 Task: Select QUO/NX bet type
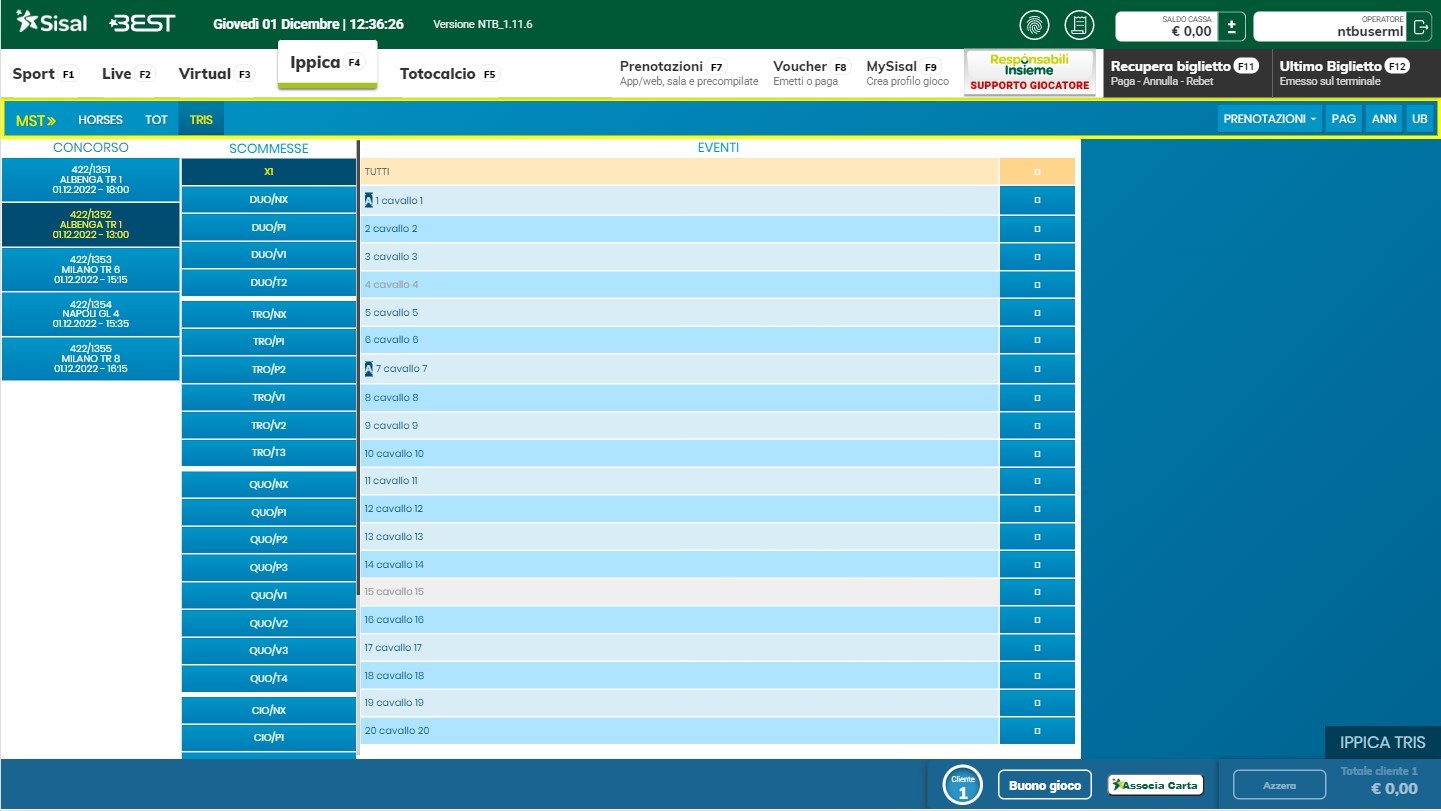(269, 485)
